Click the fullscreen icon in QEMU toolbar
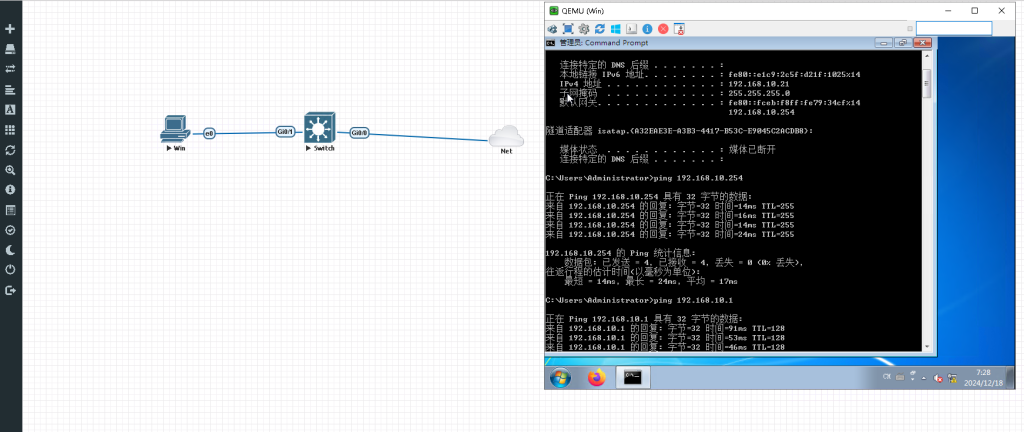The image size is (1024, 432). [568, 29]
